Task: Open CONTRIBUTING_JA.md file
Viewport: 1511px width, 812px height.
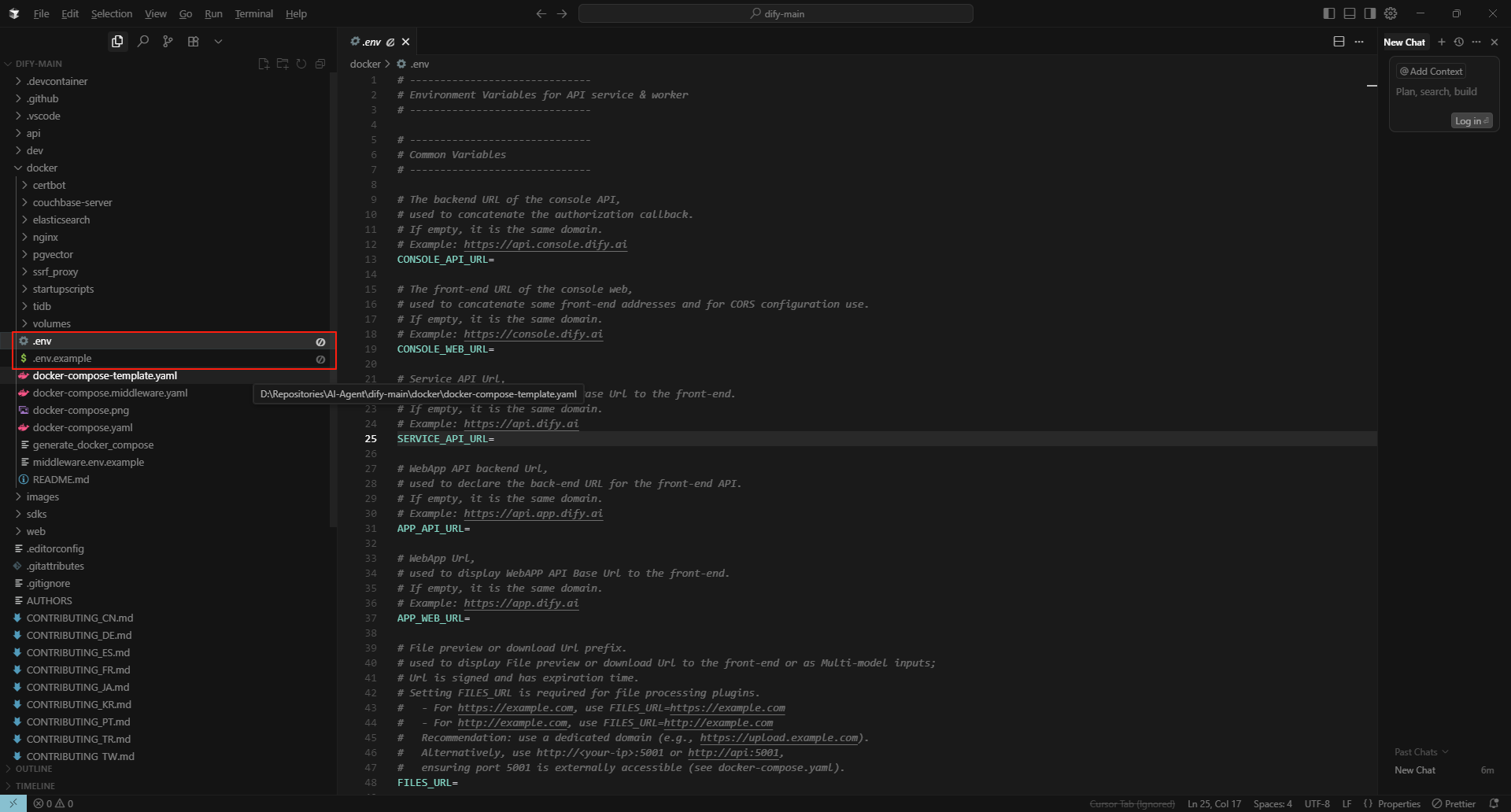Action: [x=78, y=687]
